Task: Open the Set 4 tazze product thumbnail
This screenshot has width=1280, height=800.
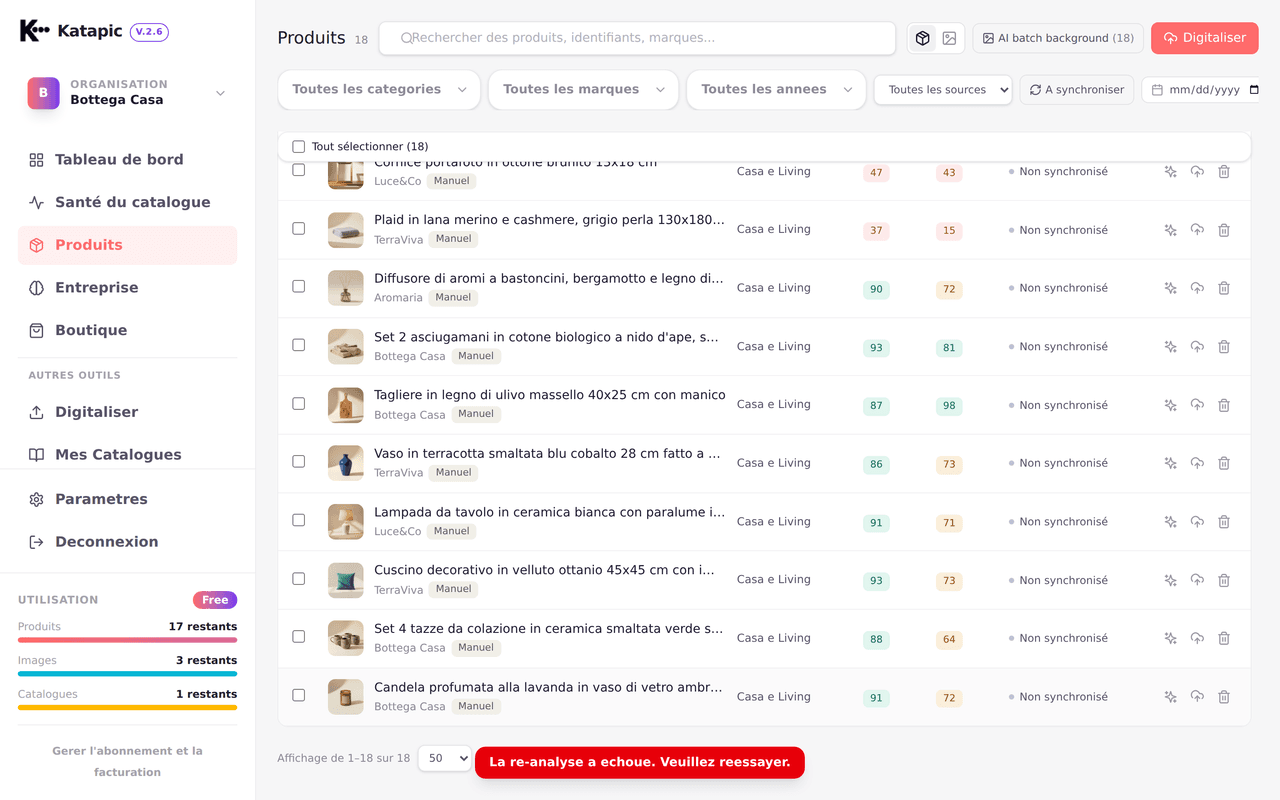Action: pyautogui.click(x=346, y=638)
